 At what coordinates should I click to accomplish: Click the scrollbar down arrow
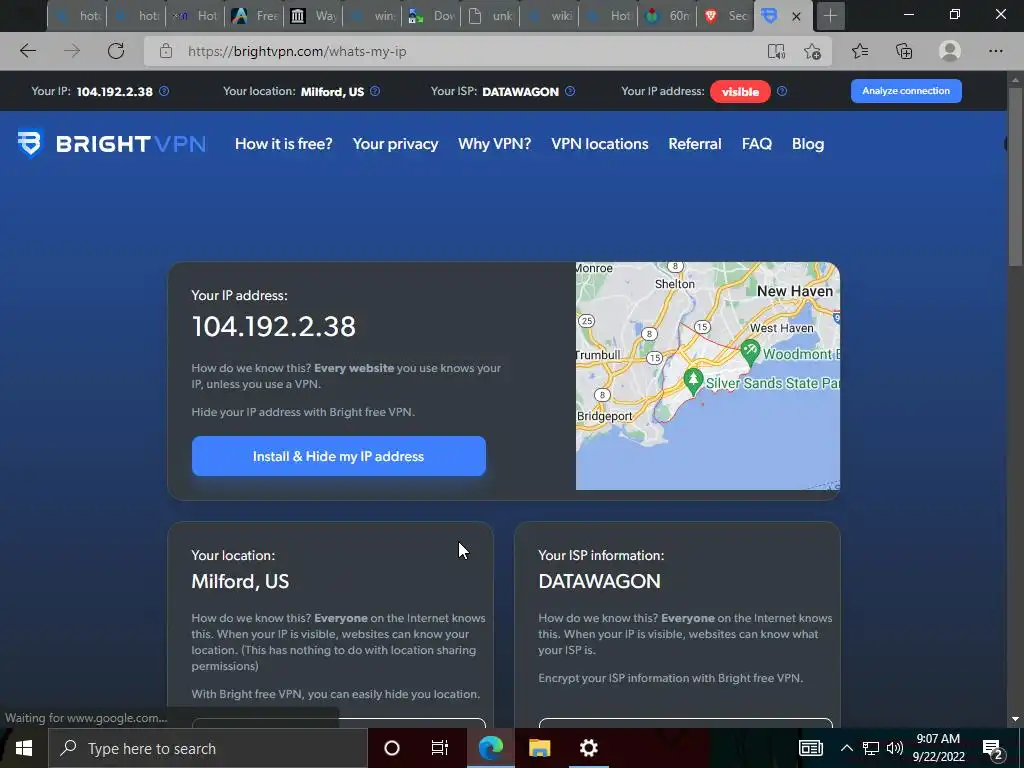click(x=1015, y=719)
